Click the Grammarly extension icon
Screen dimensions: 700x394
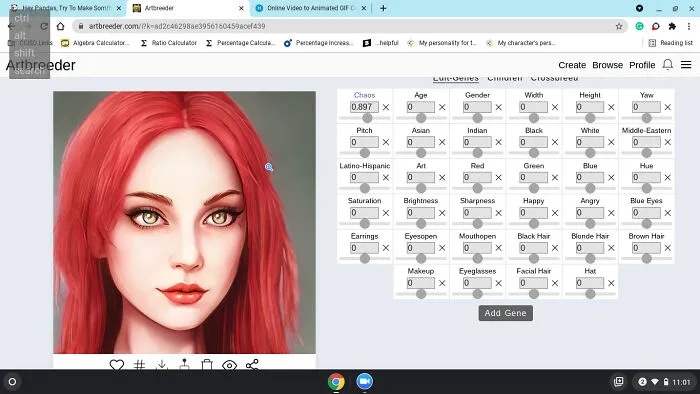[x=639, y=26]
